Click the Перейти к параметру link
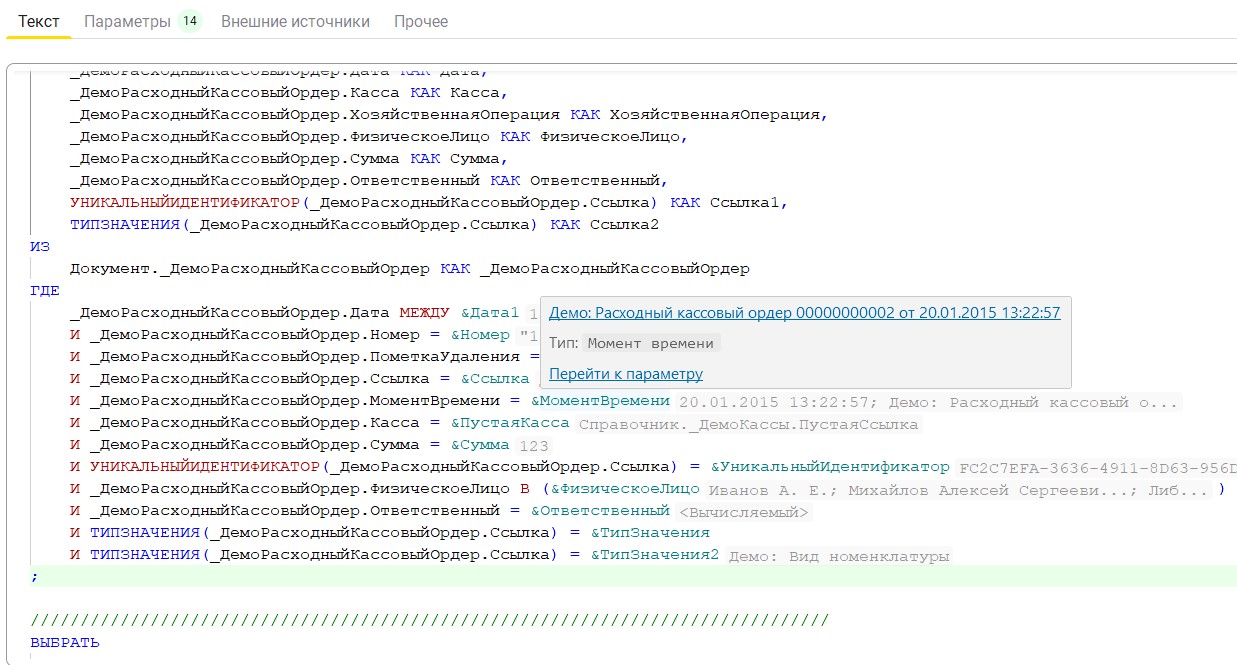Viewport: 1237px width, 665px height. (626, 374)
